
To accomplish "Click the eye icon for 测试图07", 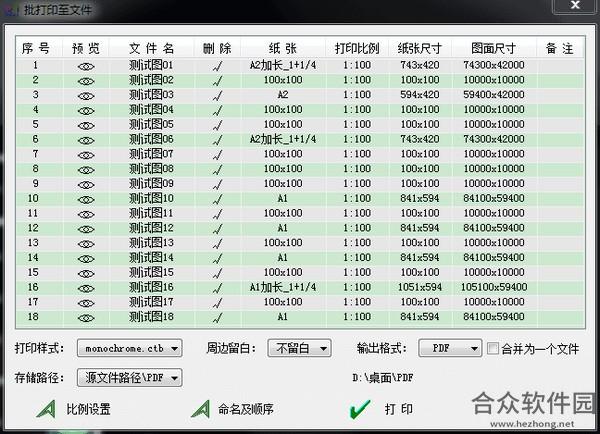I will pos(86,155).
